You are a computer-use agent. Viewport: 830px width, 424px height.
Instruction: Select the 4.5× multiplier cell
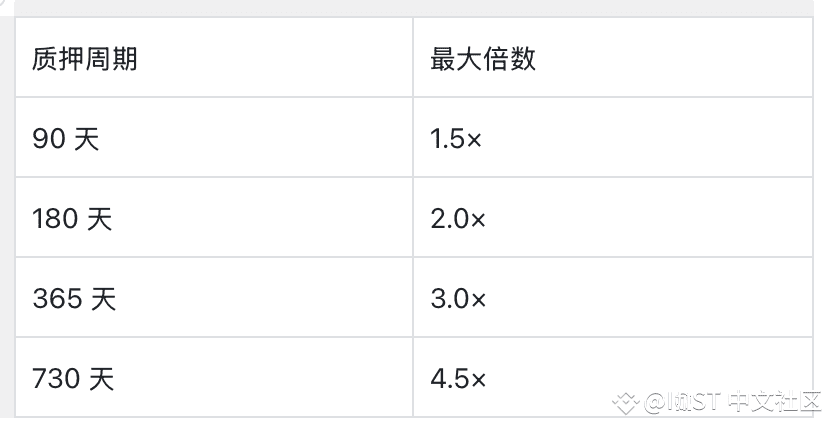click(612, 377)
